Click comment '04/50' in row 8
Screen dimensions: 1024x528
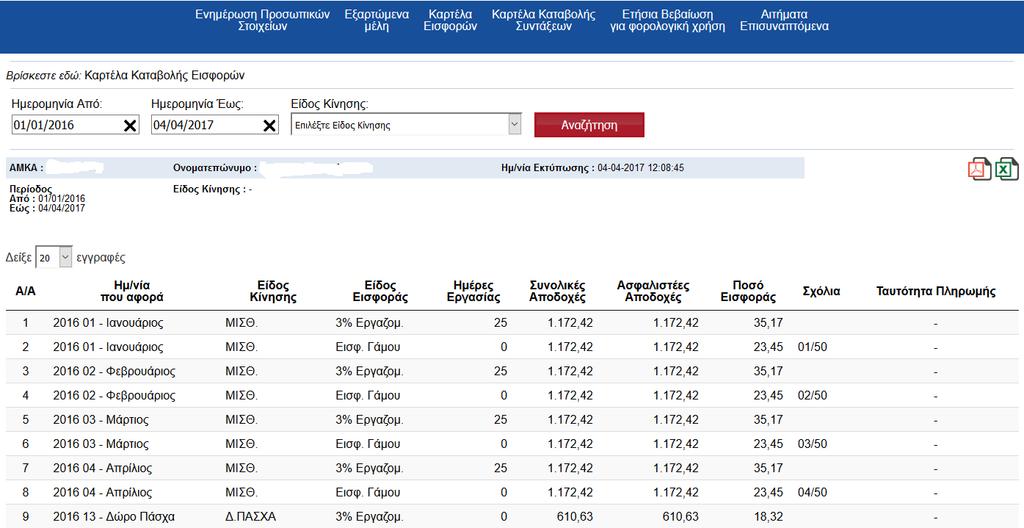tap(812, 492)
